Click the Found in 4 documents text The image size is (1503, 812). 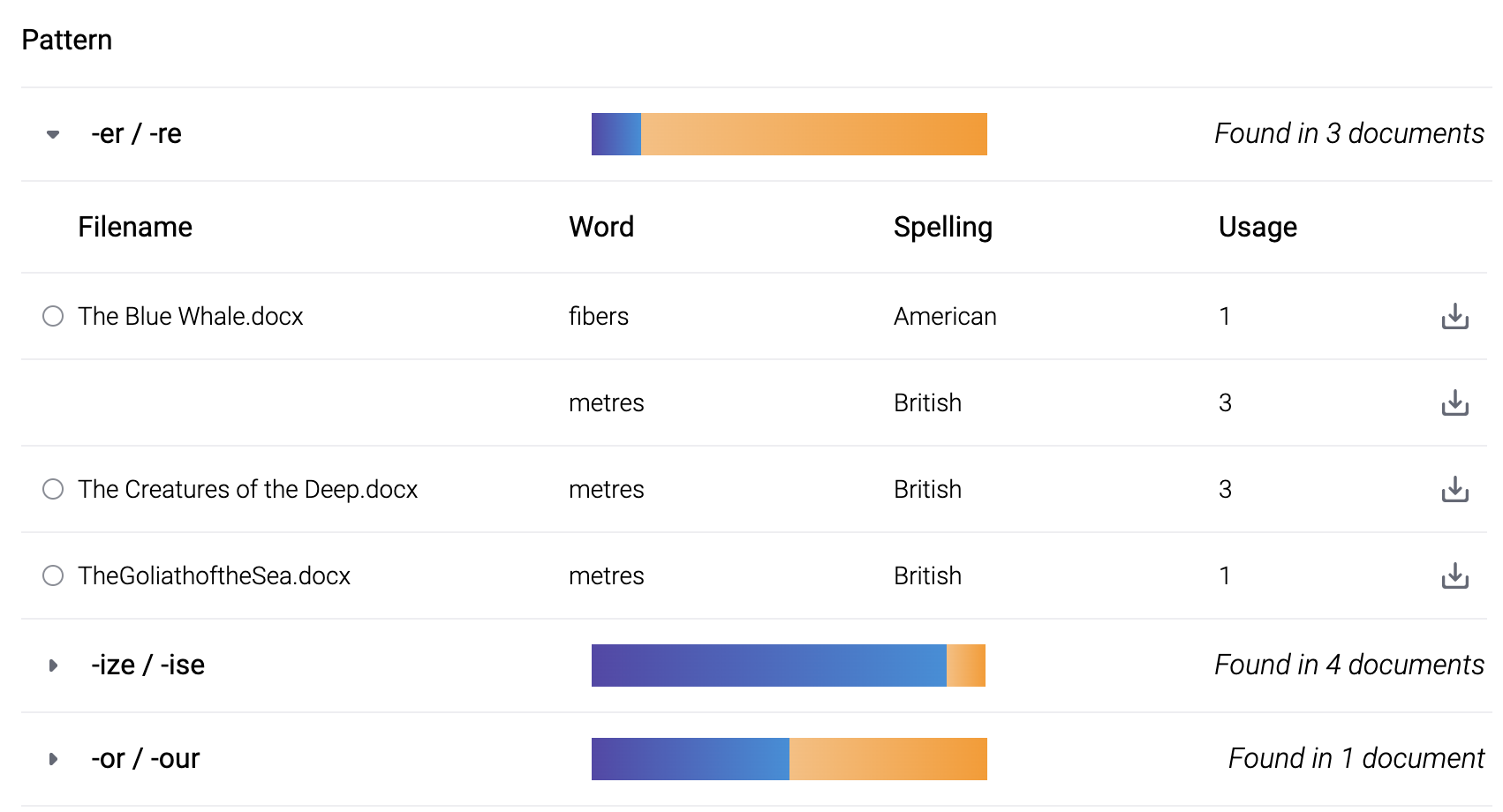pyautogui.click(x=1349, y=665)
